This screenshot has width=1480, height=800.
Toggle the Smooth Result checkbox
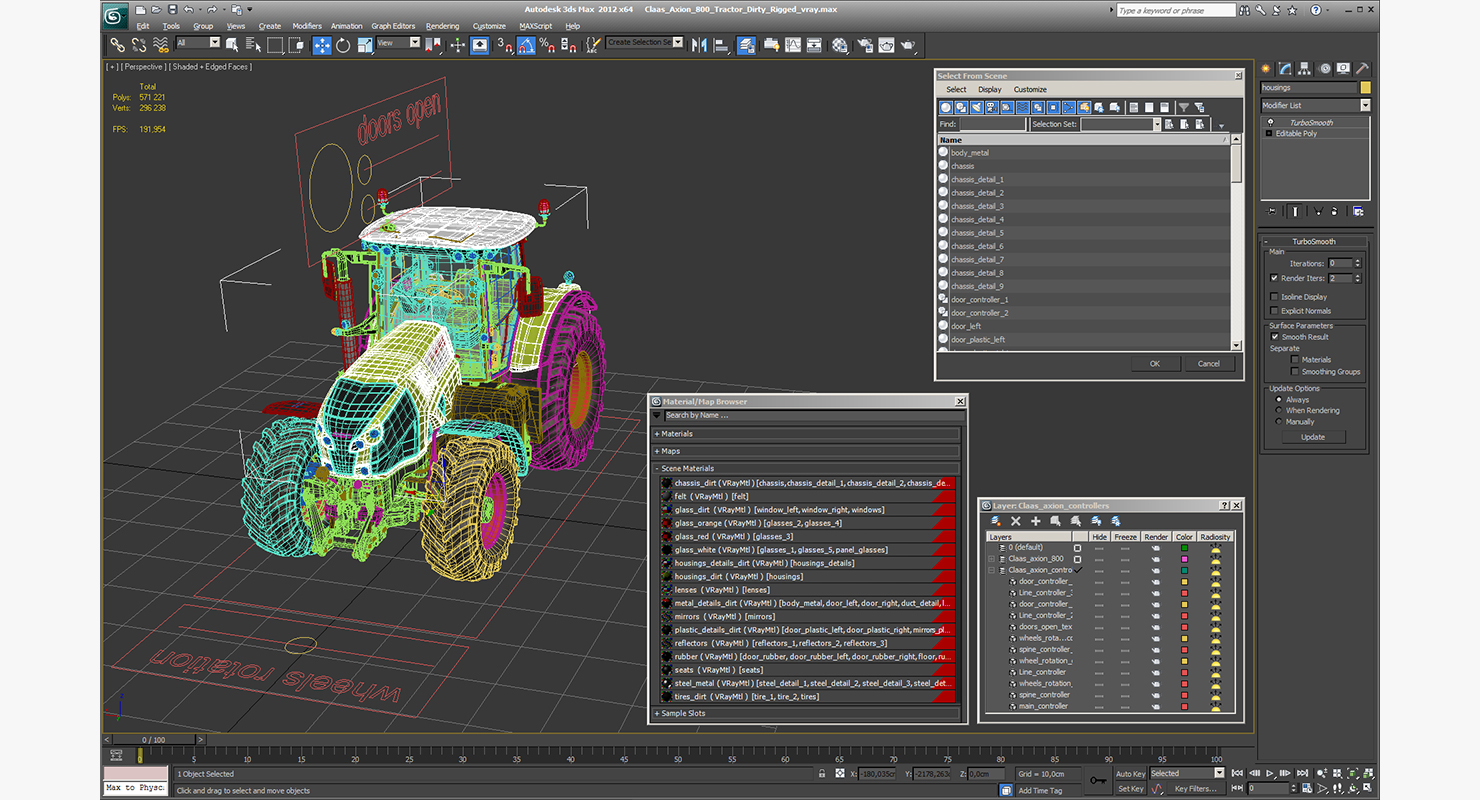(x=1274, y=337)
